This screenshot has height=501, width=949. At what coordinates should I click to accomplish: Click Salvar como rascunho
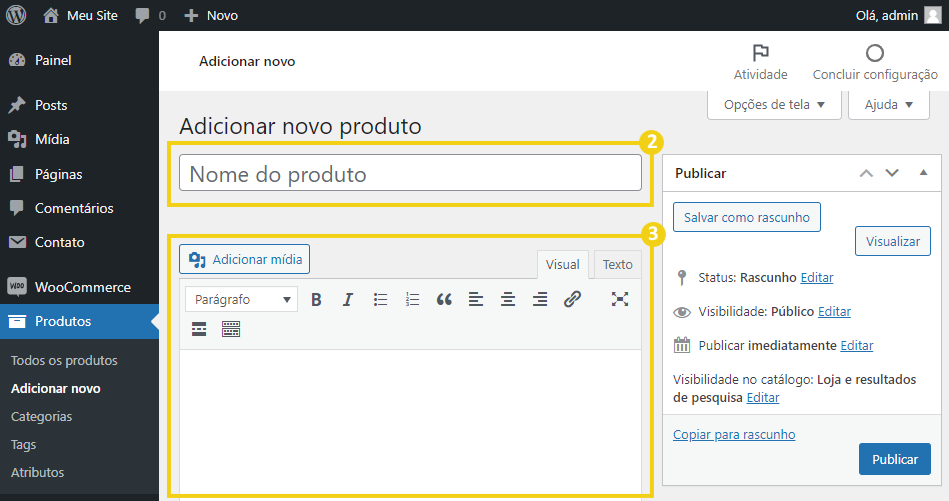coord(747,217)
